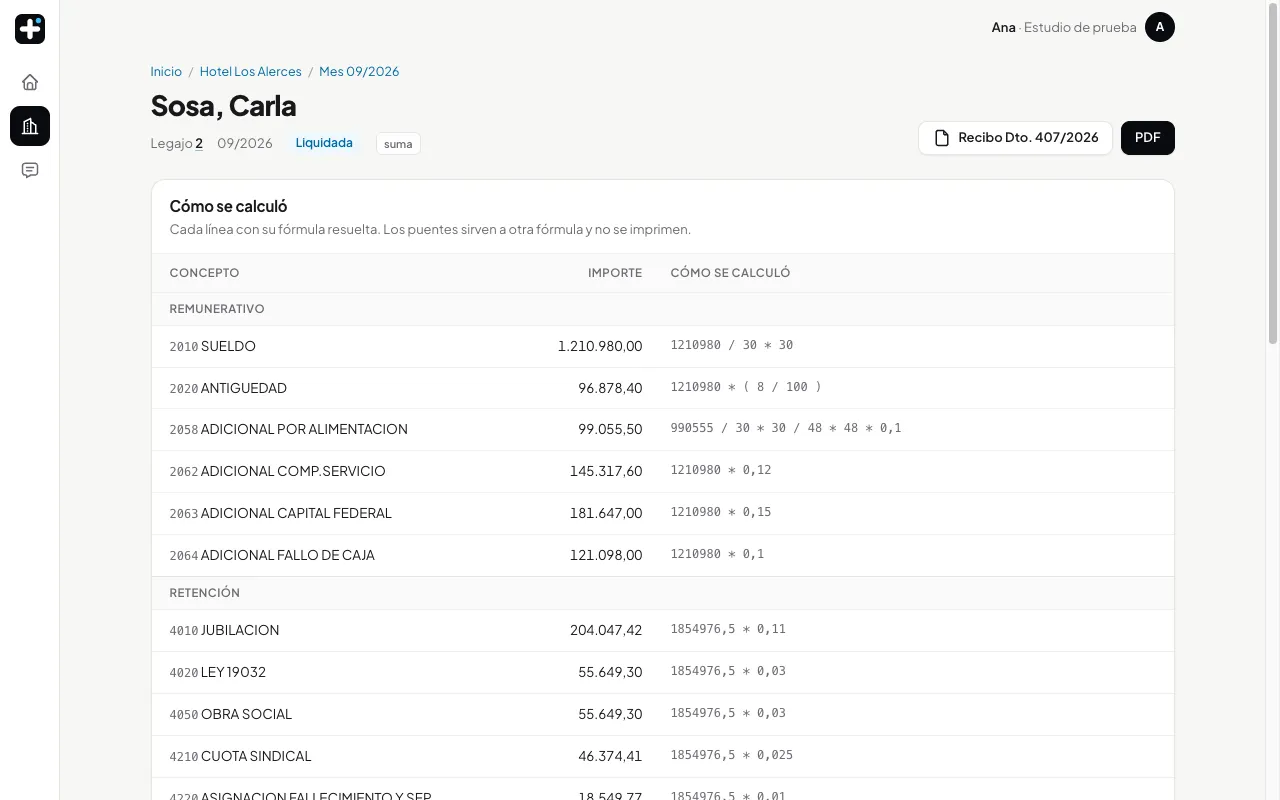The image size is (1280, 800).
Task: Select the LEY 19032 row
Action: pos(663,672)
